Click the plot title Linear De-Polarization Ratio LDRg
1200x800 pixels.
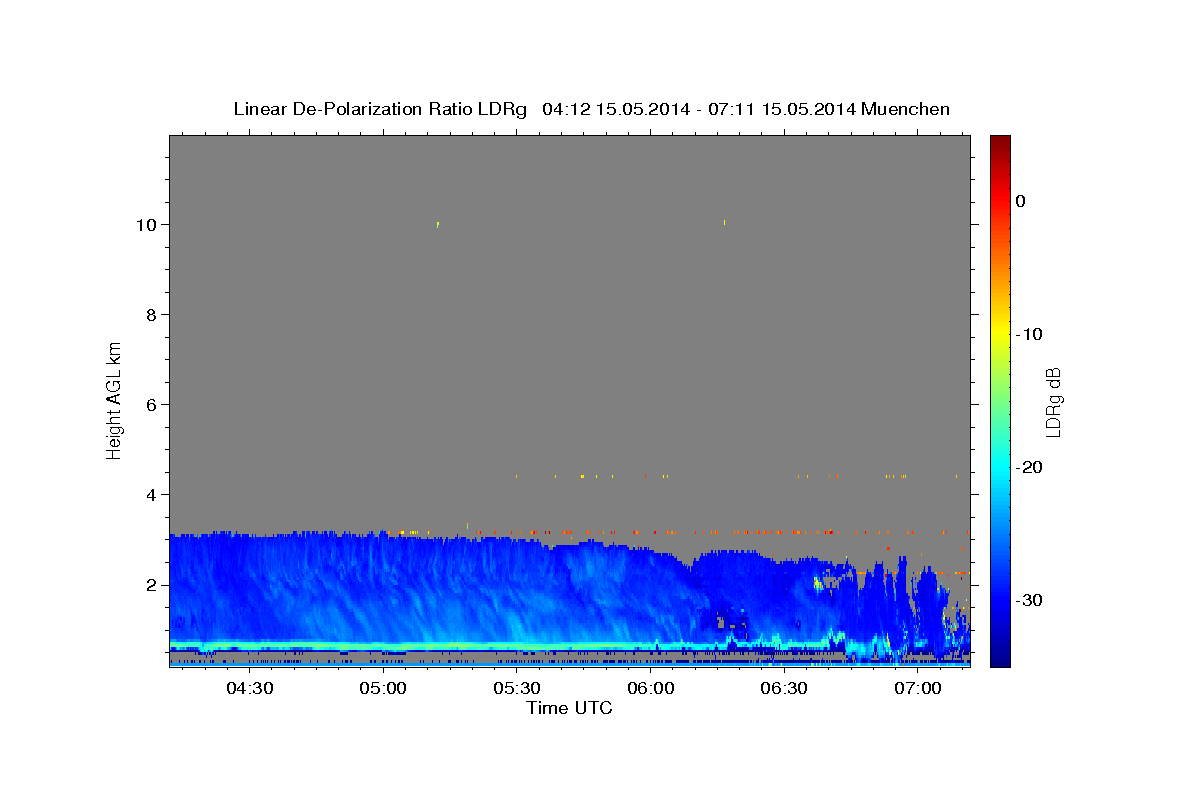coord(380,109)
